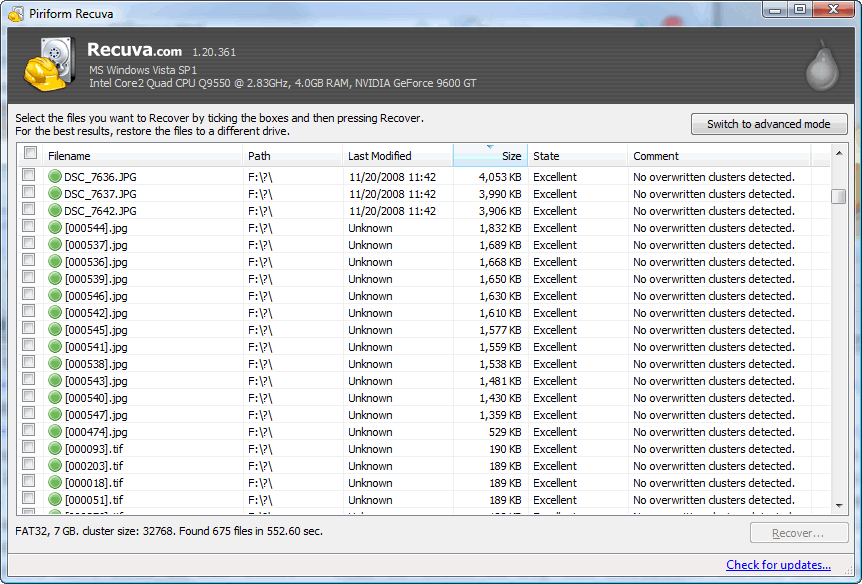The image size is (862, 584).
Task: Tick the select-all checkbox in header
Action: [x=30, y=153]
